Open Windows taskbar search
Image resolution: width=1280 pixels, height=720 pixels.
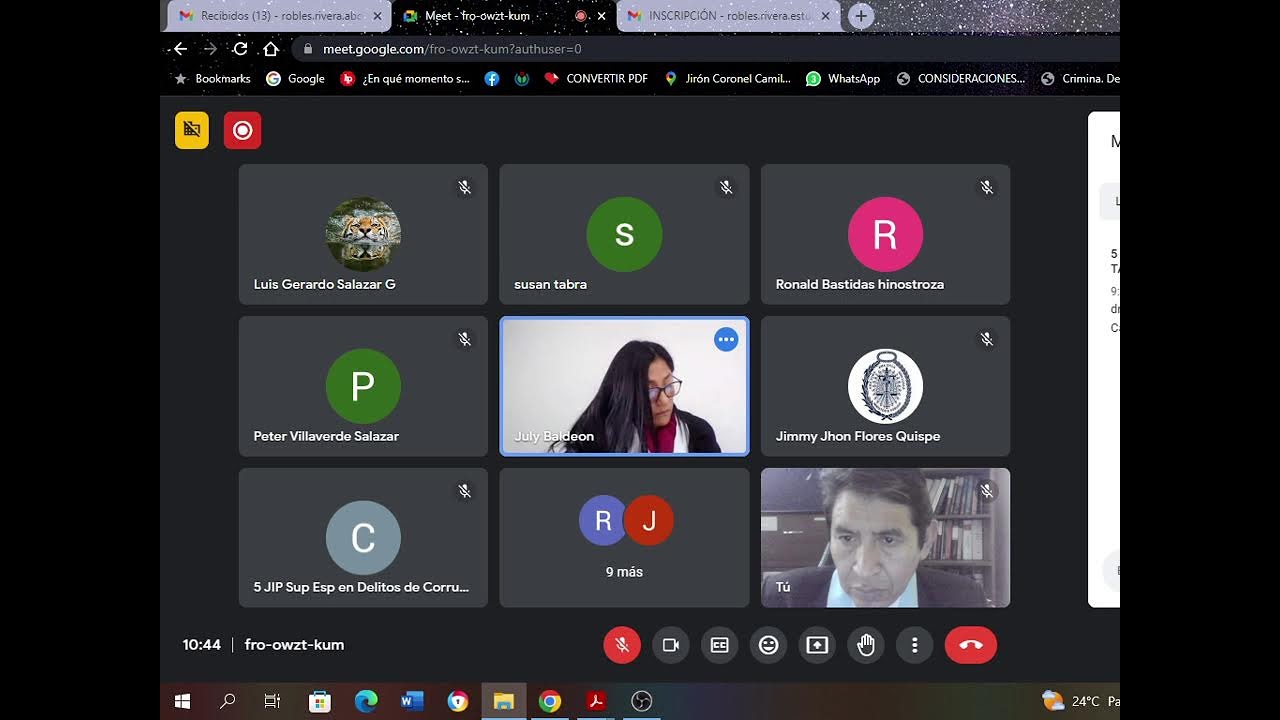228,701
